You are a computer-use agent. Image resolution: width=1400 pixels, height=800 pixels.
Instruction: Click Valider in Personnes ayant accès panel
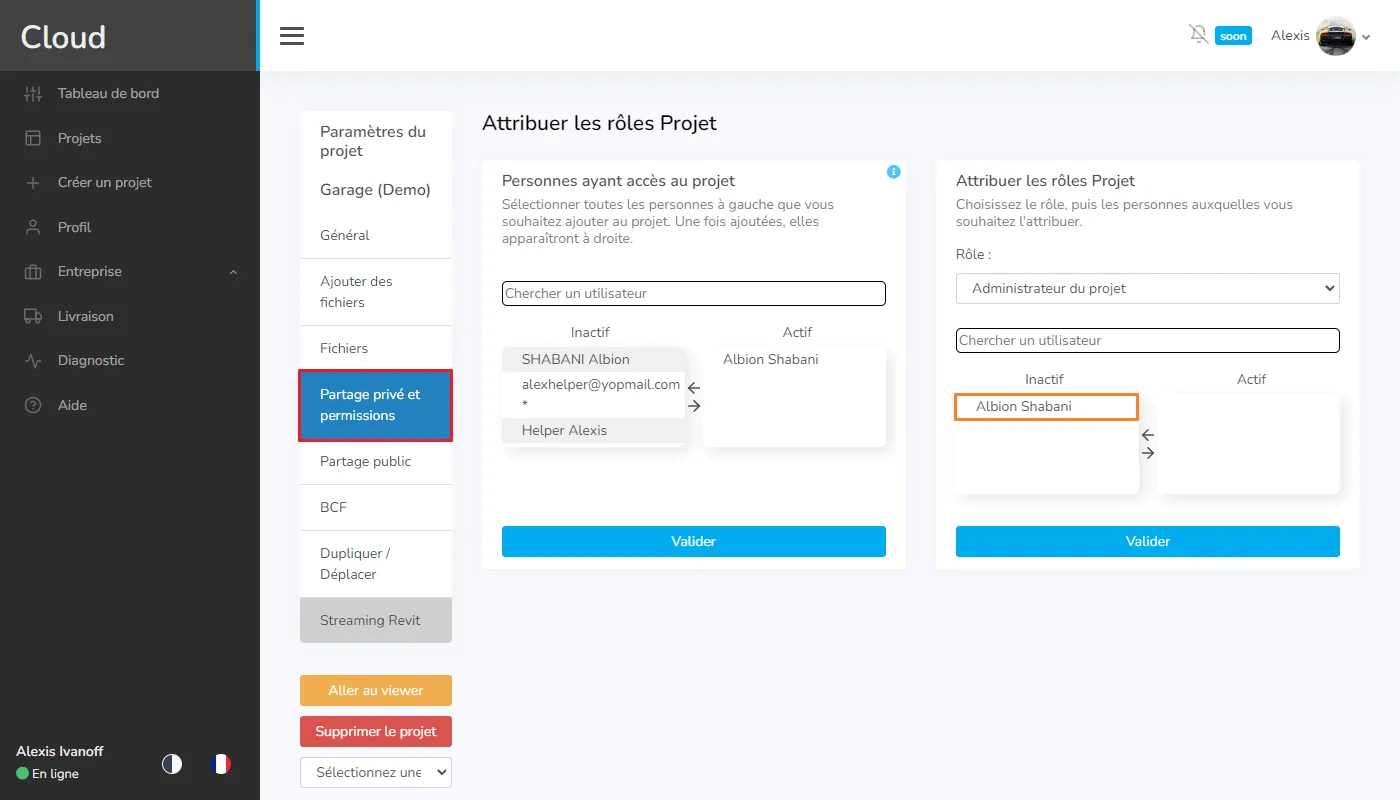(694, 541)
